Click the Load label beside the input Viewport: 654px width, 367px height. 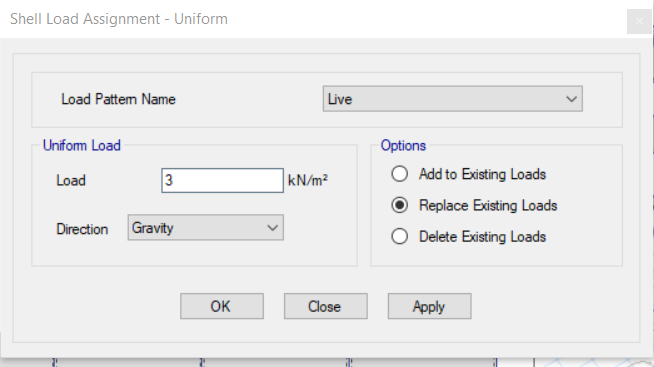(71, 180)
